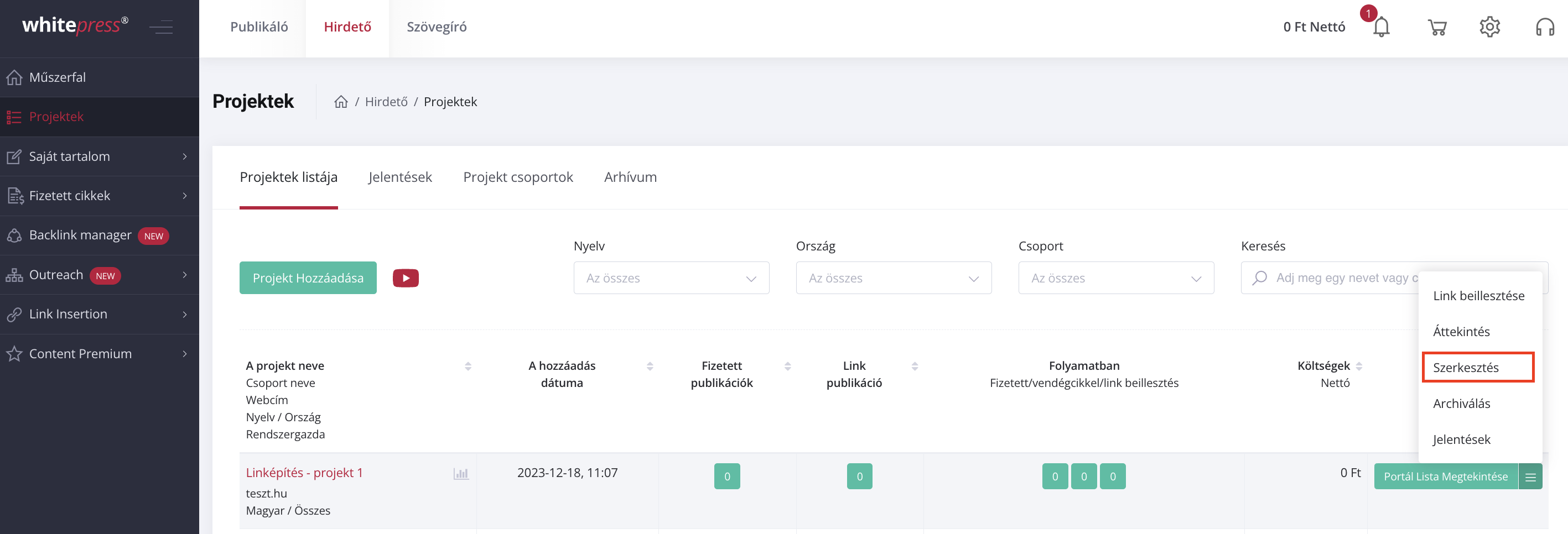Open the Ország dropdown
The width and height of the screenshot is (1568, 534).
[894, 278]
